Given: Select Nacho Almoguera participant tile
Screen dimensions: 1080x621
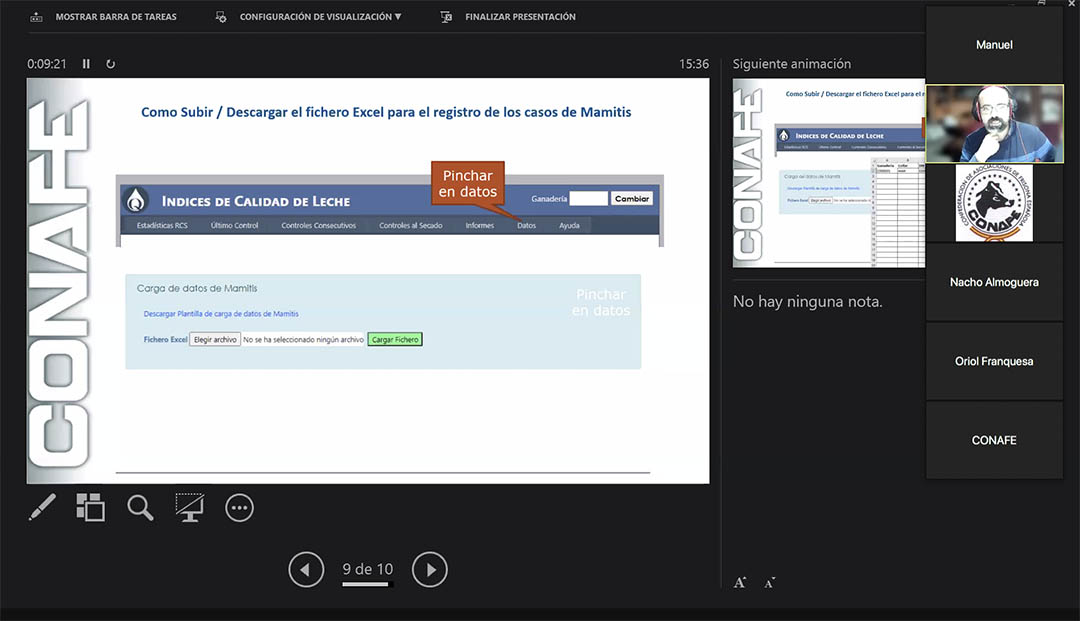Looking at the screenshot, I should pos(994,282).
